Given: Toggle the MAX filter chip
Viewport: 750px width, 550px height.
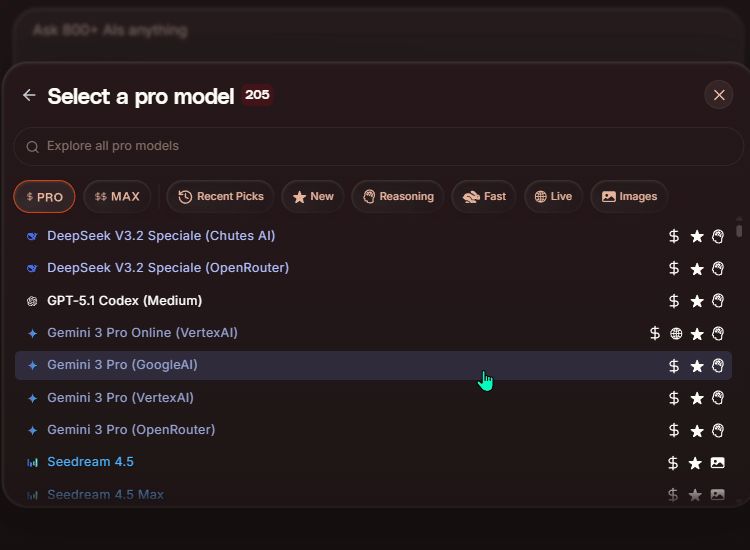Looking at the screenshot, I should [x=117, y=197].
